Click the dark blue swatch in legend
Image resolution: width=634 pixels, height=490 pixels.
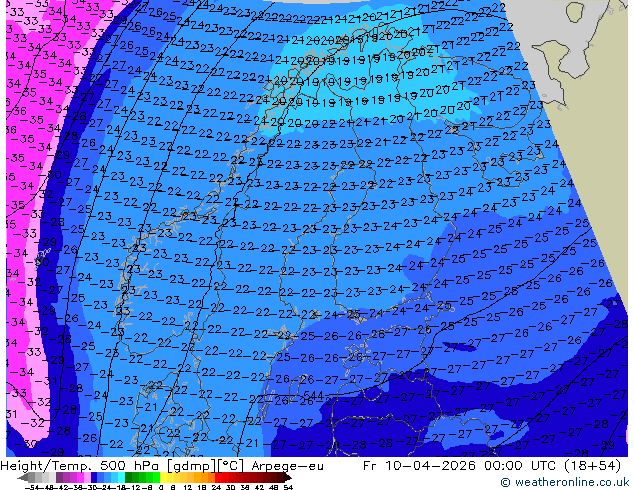(94, 477)
